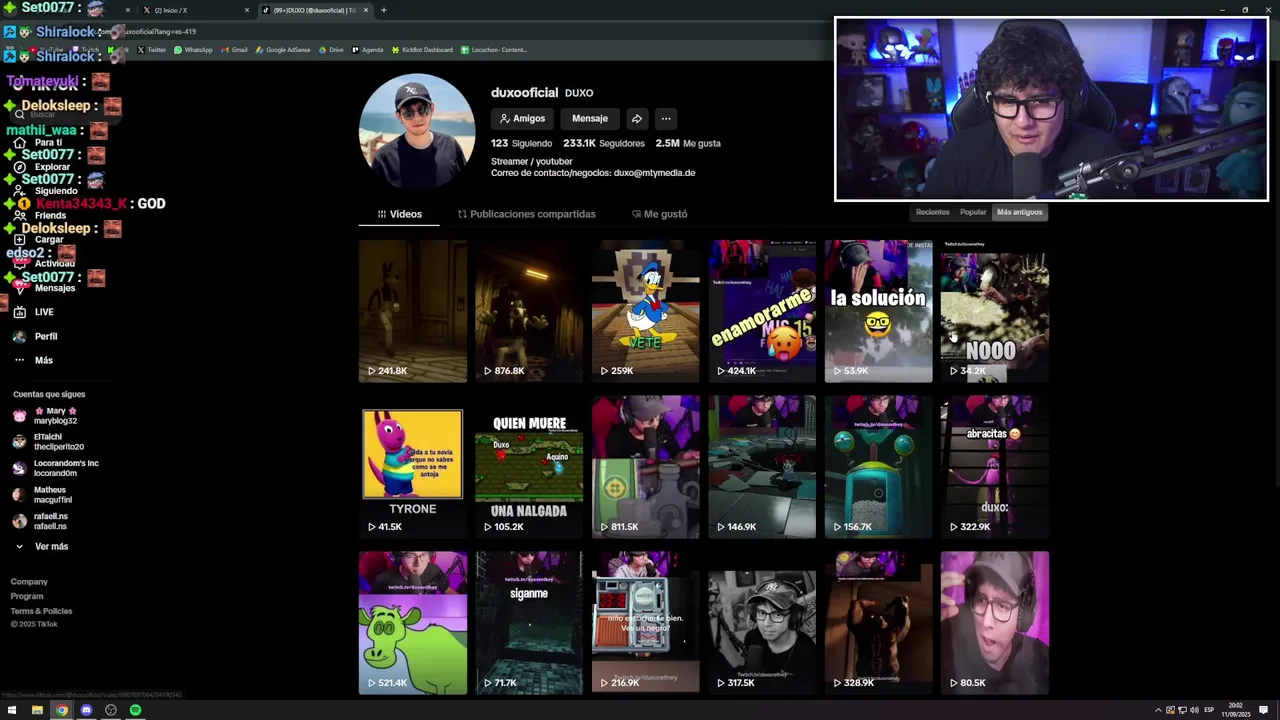Open the Perfil avatar icon
This screenshot has width=1280, height=720.
click(x=20, y=336)
